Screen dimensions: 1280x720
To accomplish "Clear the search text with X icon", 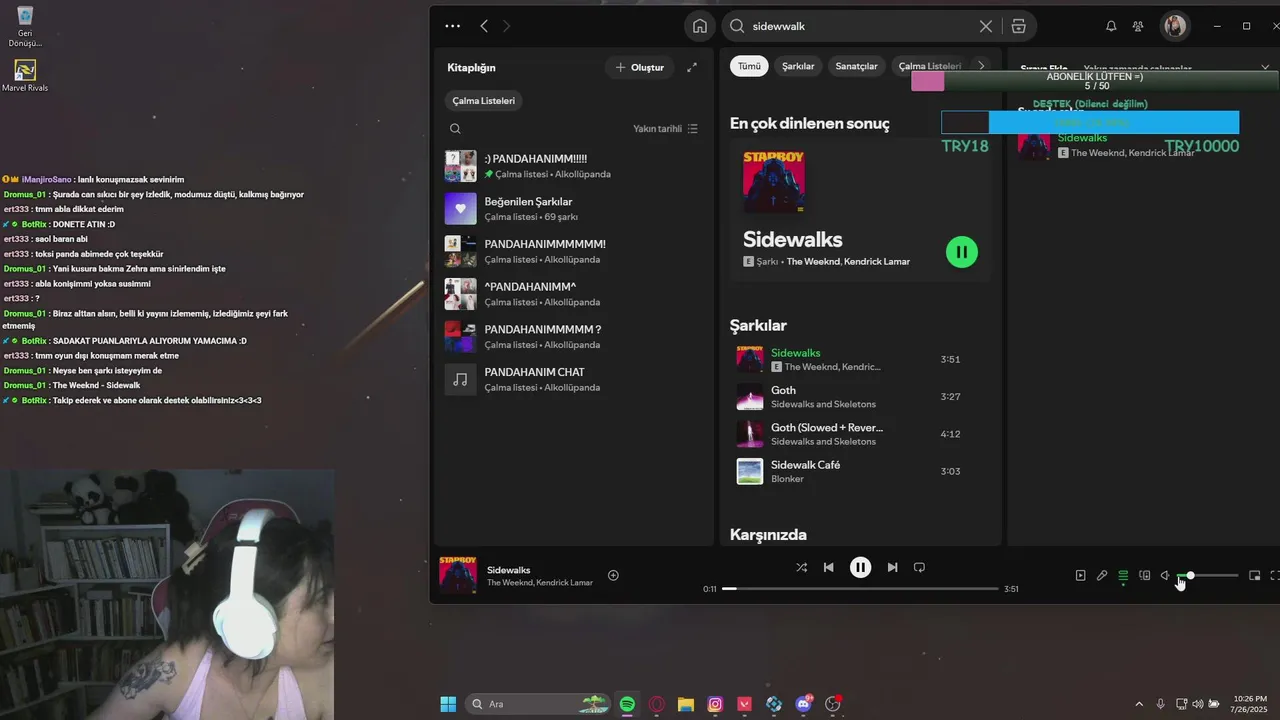I will coord(986,26).
